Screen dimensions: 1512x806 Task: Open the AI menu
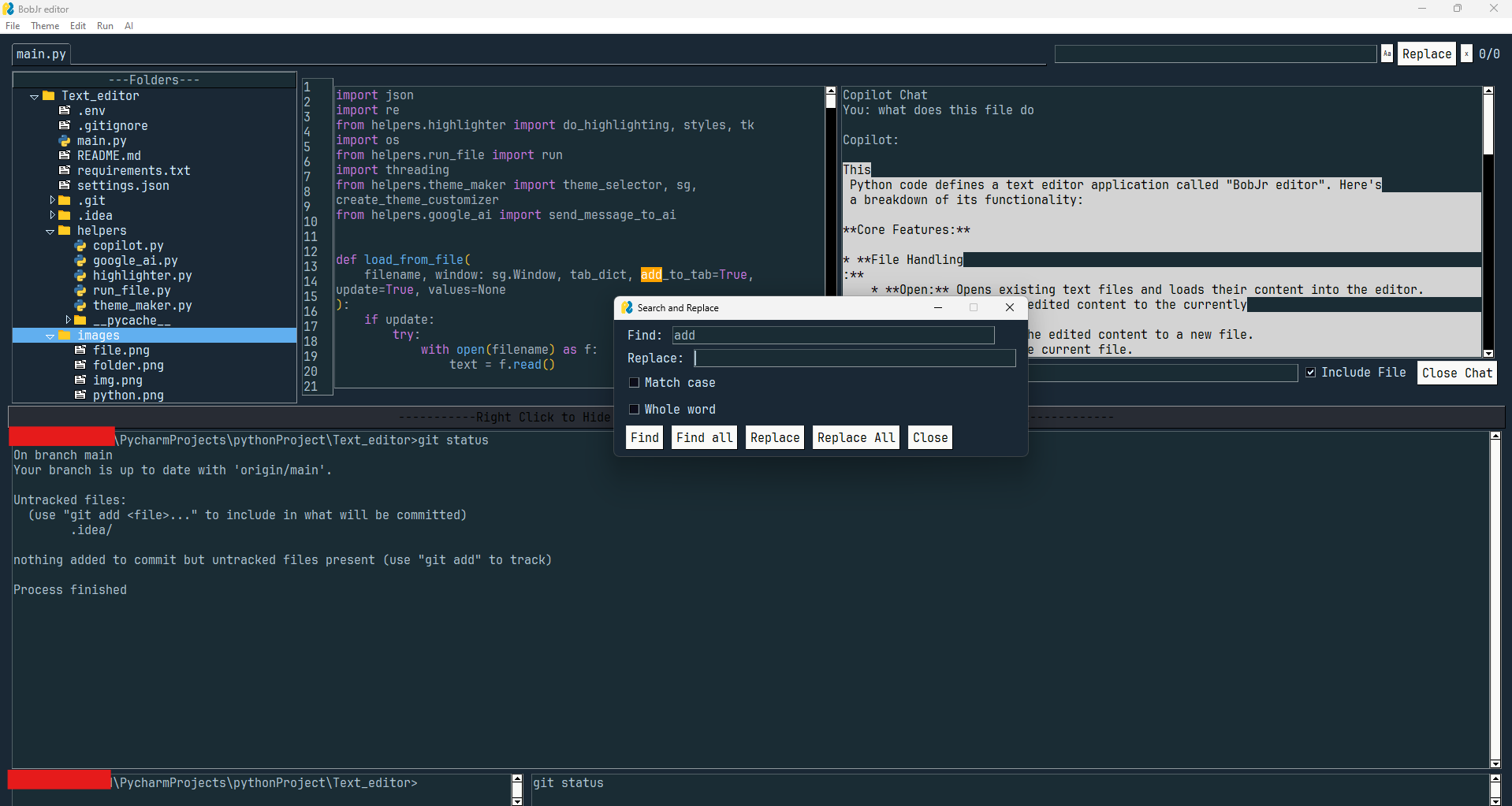128,25
